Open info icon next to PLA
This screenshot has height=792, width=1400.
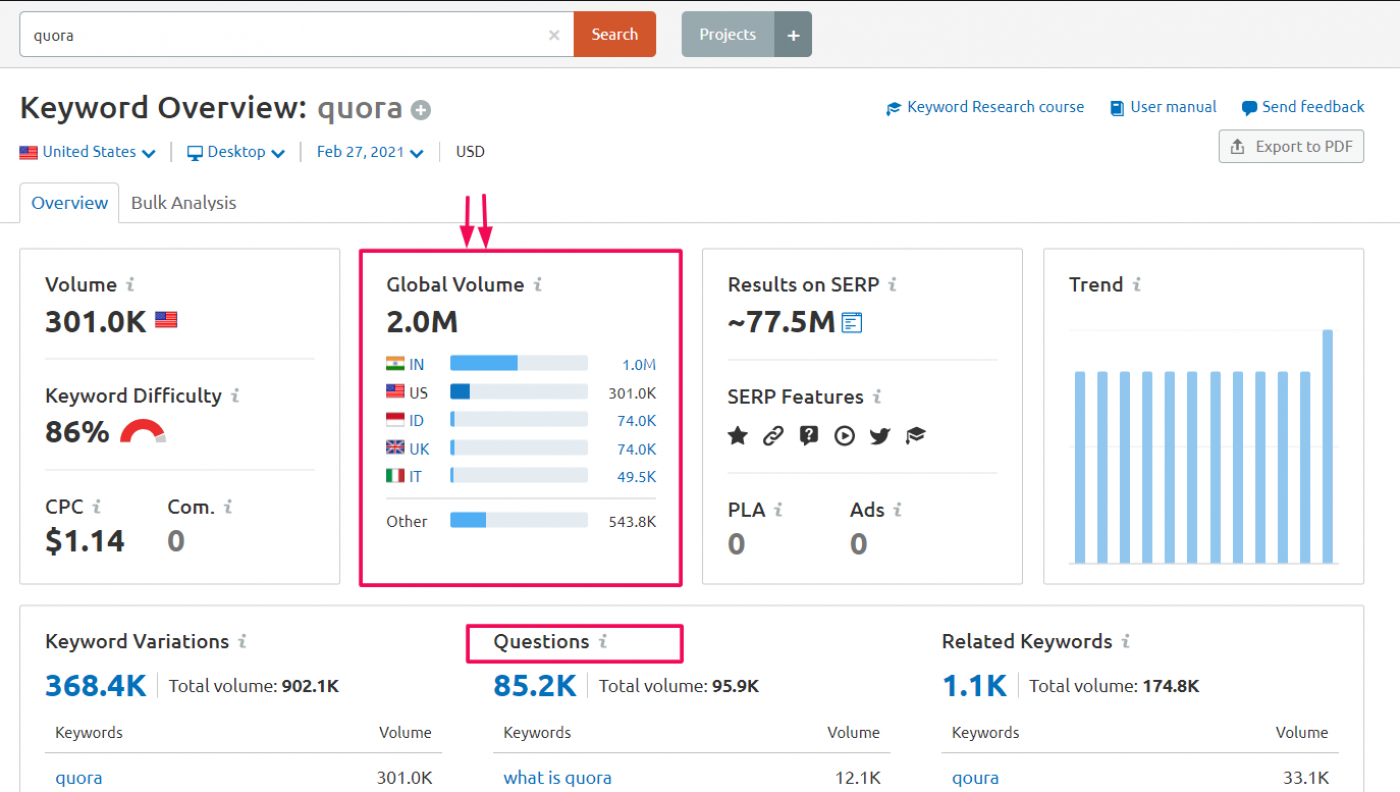coord(778,510)
